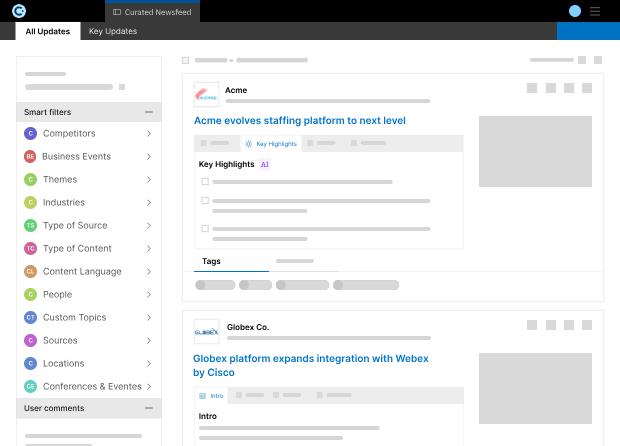Screen dimensions: 620x446
Task: Click the Sources filter badge icon
Action: [30, 340]
